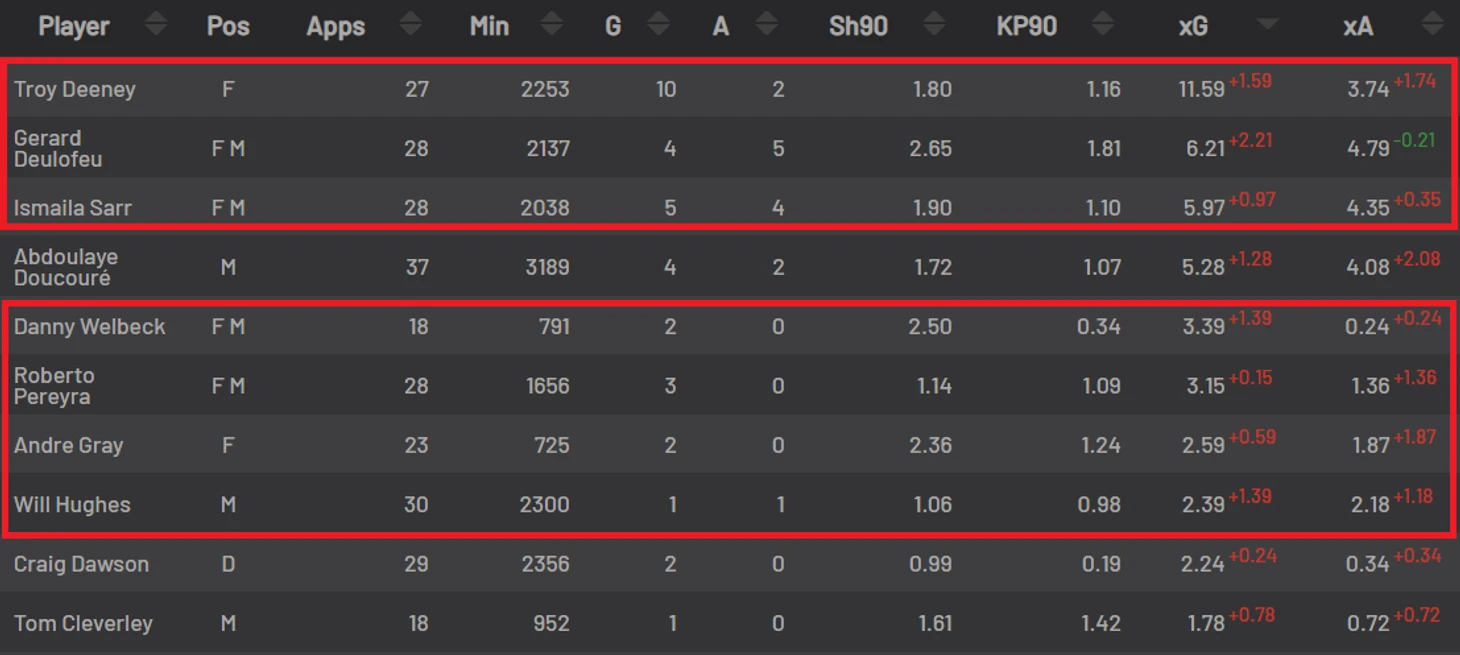Open Gerard Deulofeu's player page
The image size is (1460, 655).
58,148
